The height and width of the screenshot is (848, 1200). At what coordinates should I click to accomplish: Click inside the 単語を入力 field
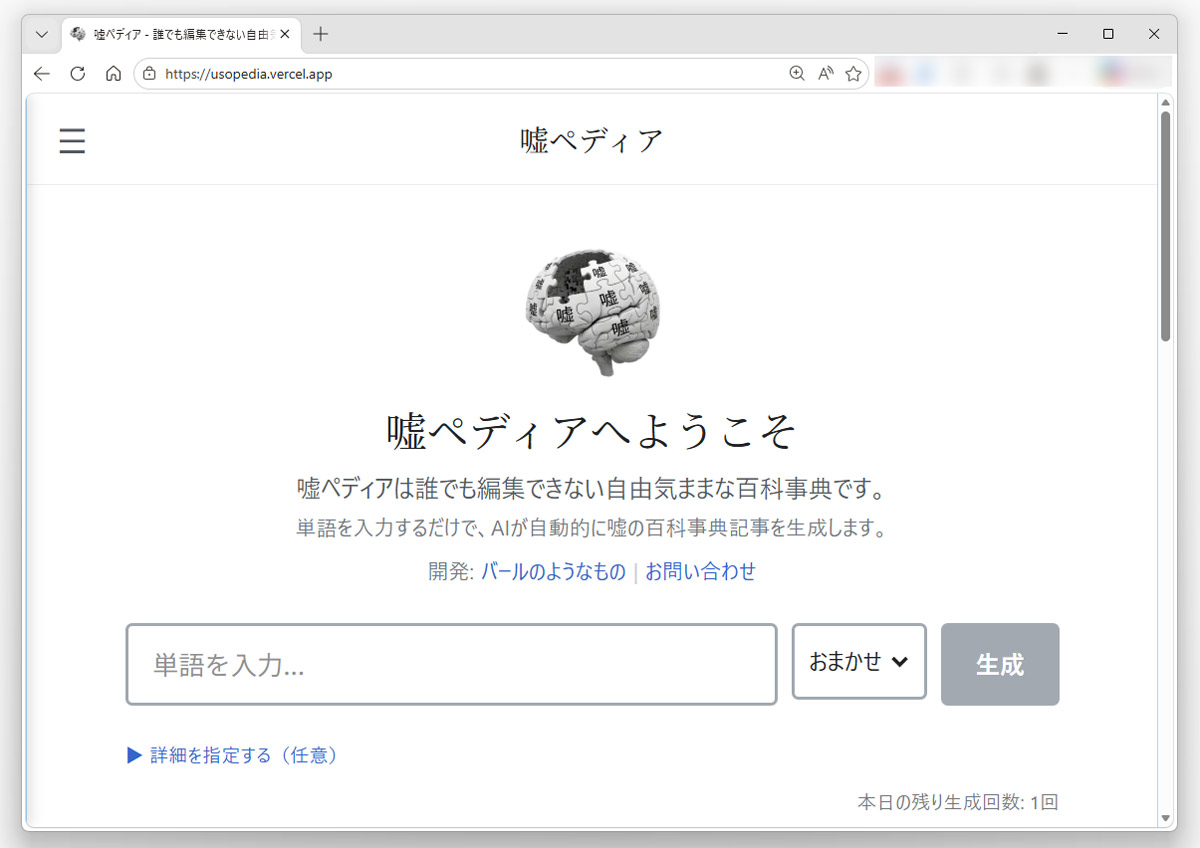(450, 664)
